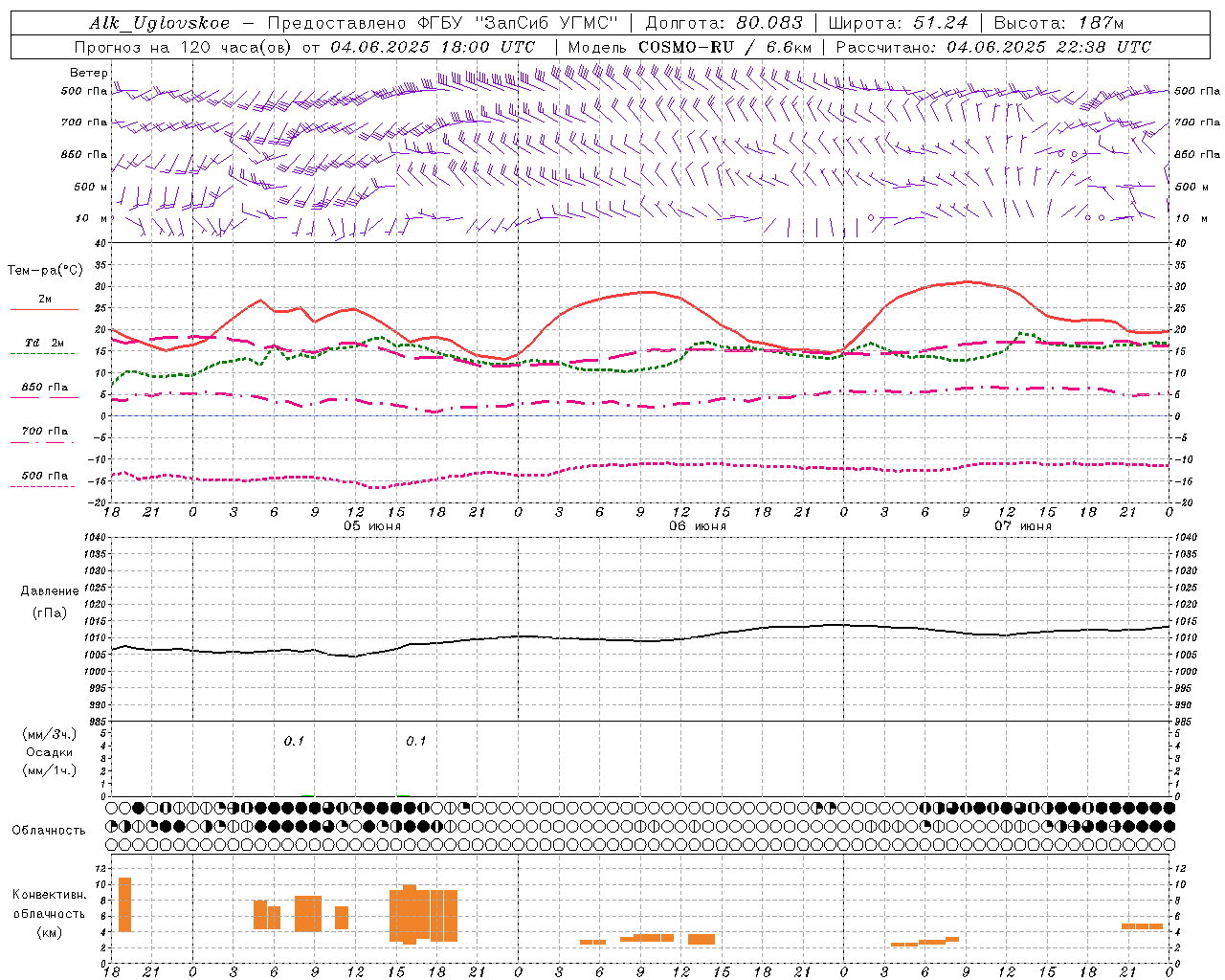Click the "Облачность" cloud cover label
Viewport: 1225px width, 980px height.
tap(49, 831)
